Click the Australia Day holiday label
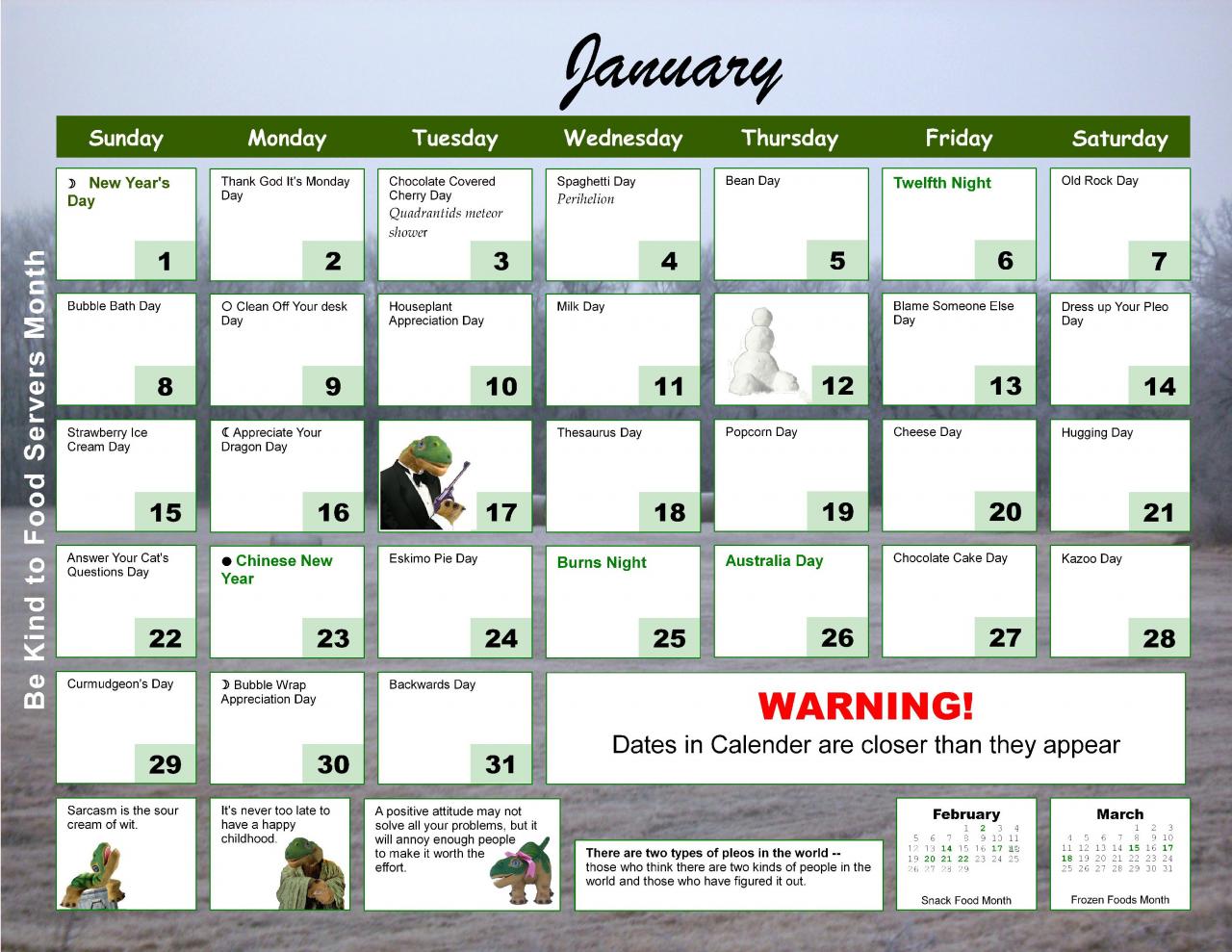The height and width of the screenshot is (952, 1232). [x=774, y=561]
